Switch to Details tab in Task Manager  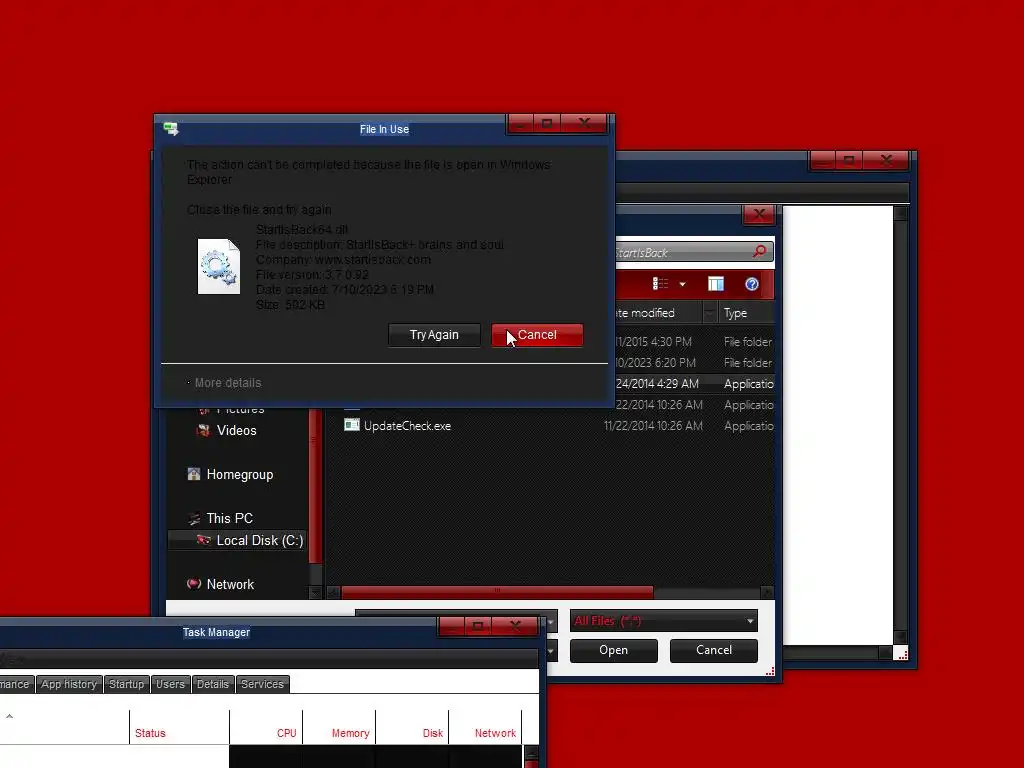[x=213, y=684]
